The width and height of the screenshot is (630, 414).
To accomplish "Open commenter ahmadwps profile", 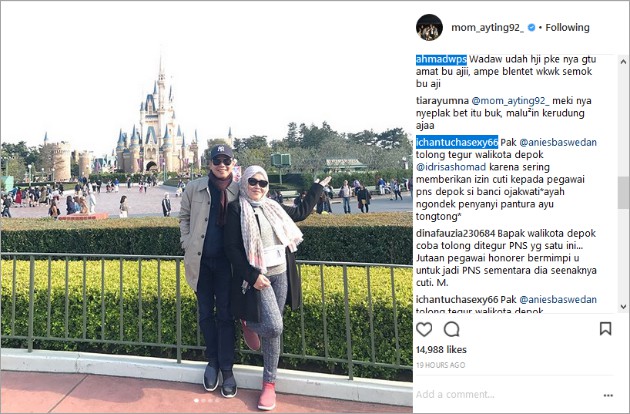I will [441, 59].
